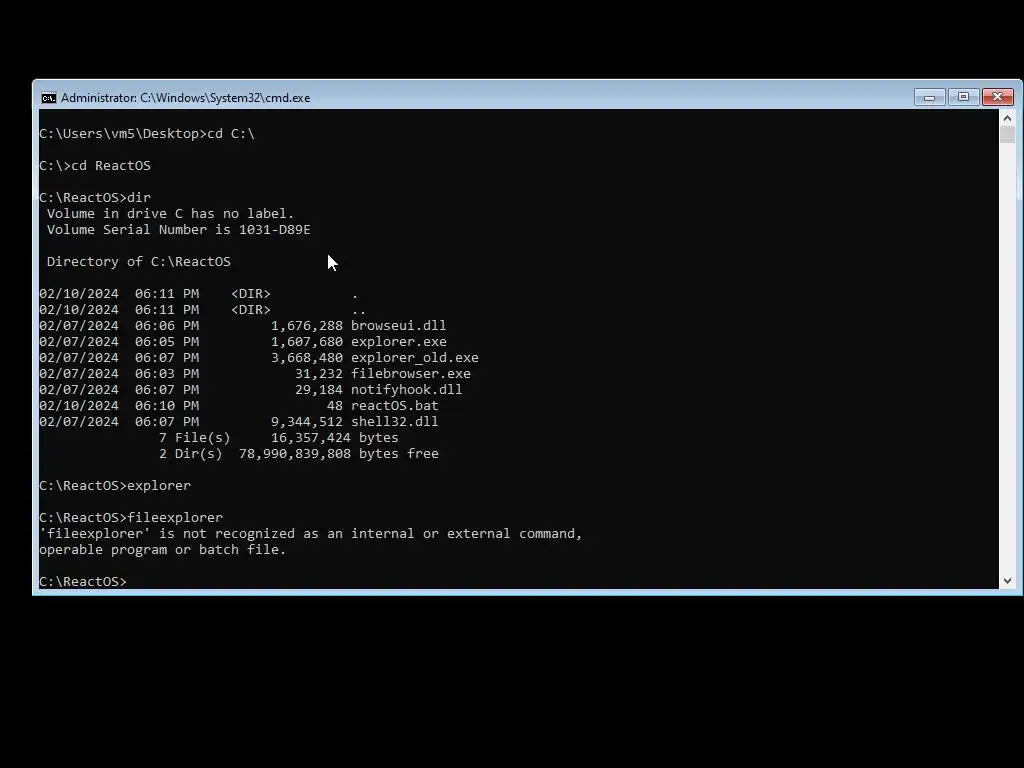1024x768 pixels.
Task: Click the '7 File(s)' summary line
Action: (x=278, y=438)
